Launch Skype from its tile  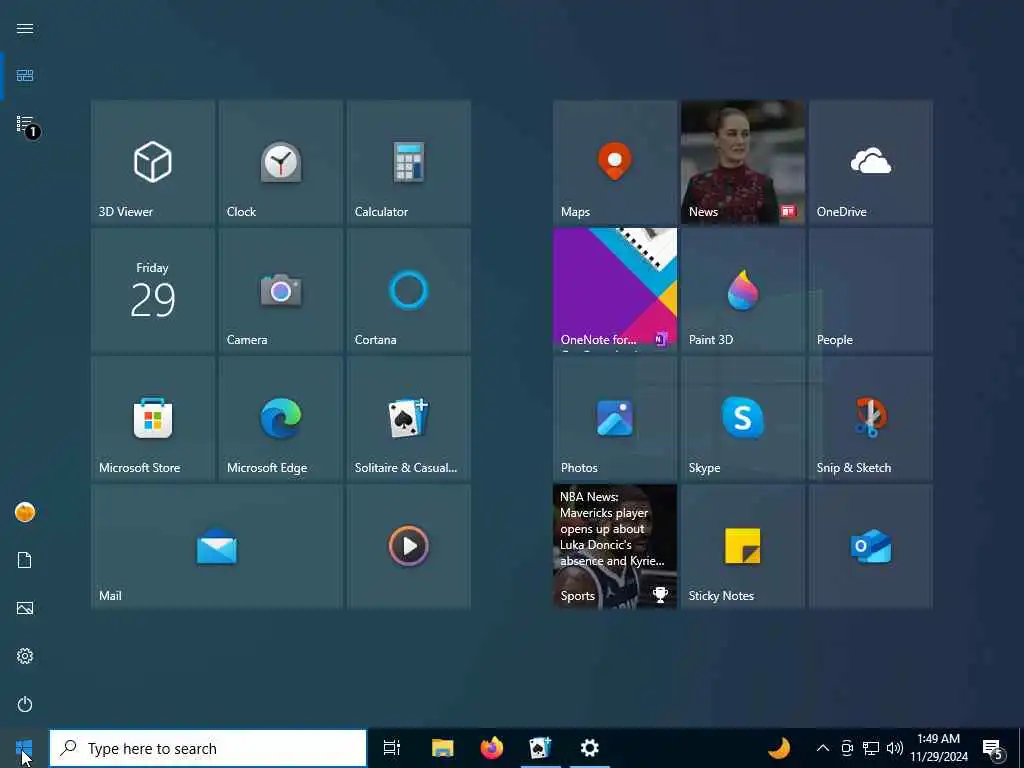click(743, 418)
